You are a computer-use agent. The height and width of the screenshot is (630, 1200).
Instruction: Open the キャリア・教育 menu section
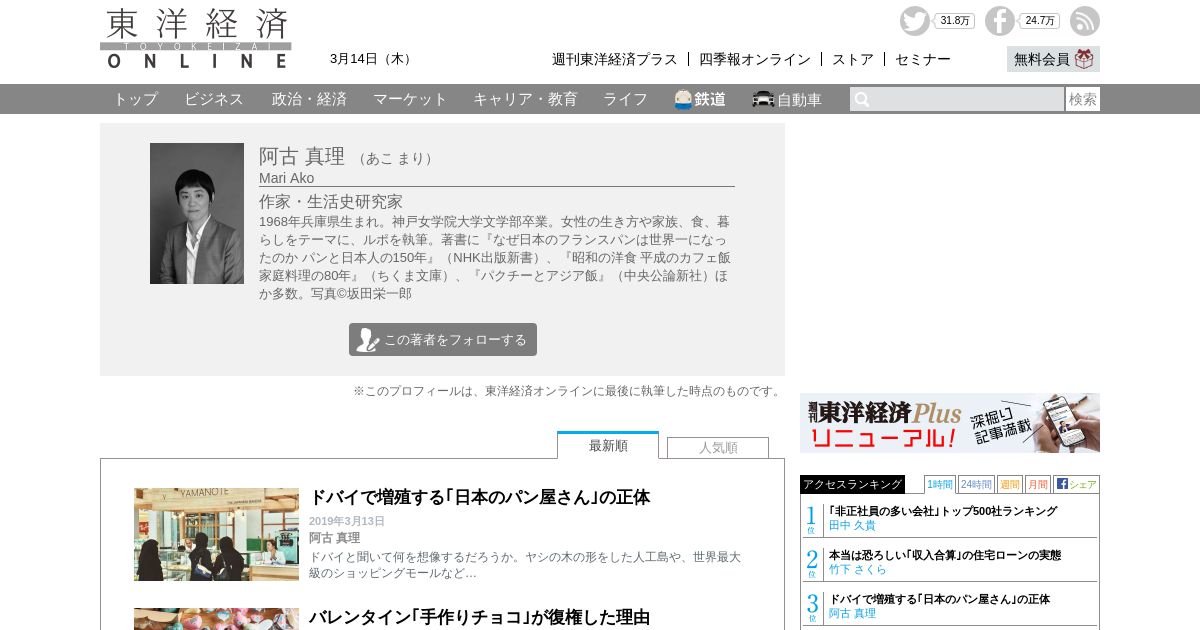[x=525, y=99]
